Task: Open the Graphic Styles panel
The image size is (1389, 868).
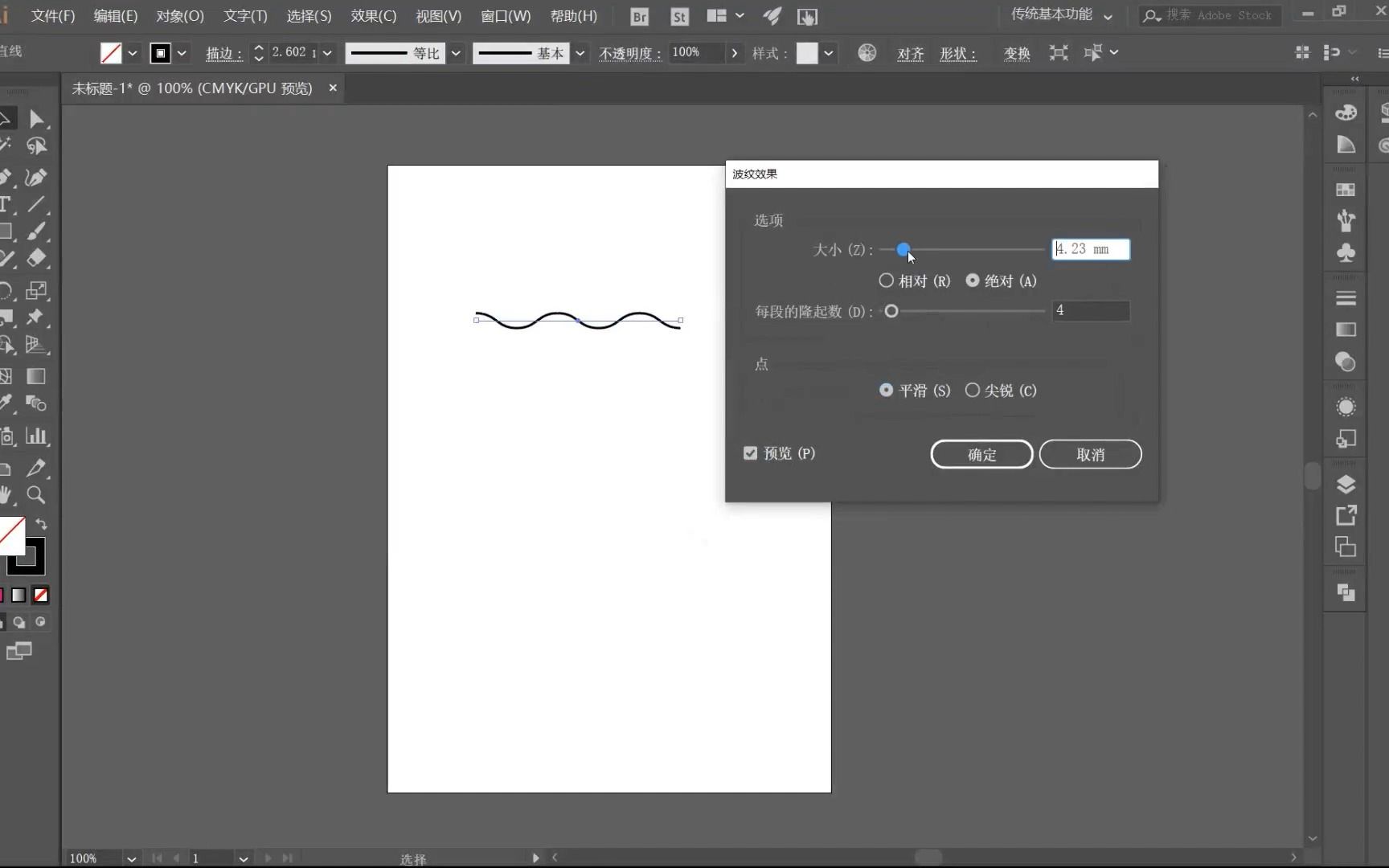Action: pos(1346,439)
